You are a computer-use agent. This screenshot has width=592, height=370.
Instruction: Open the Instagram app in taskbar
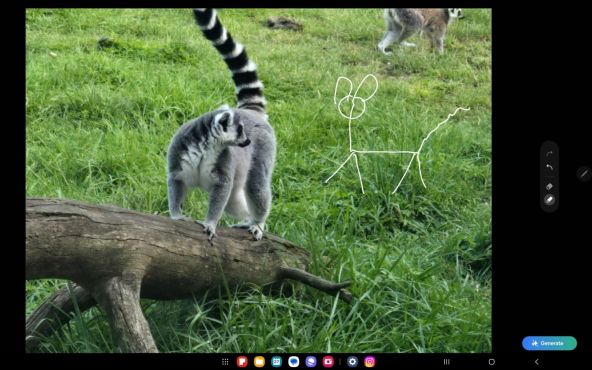click(x=370, y=362)
